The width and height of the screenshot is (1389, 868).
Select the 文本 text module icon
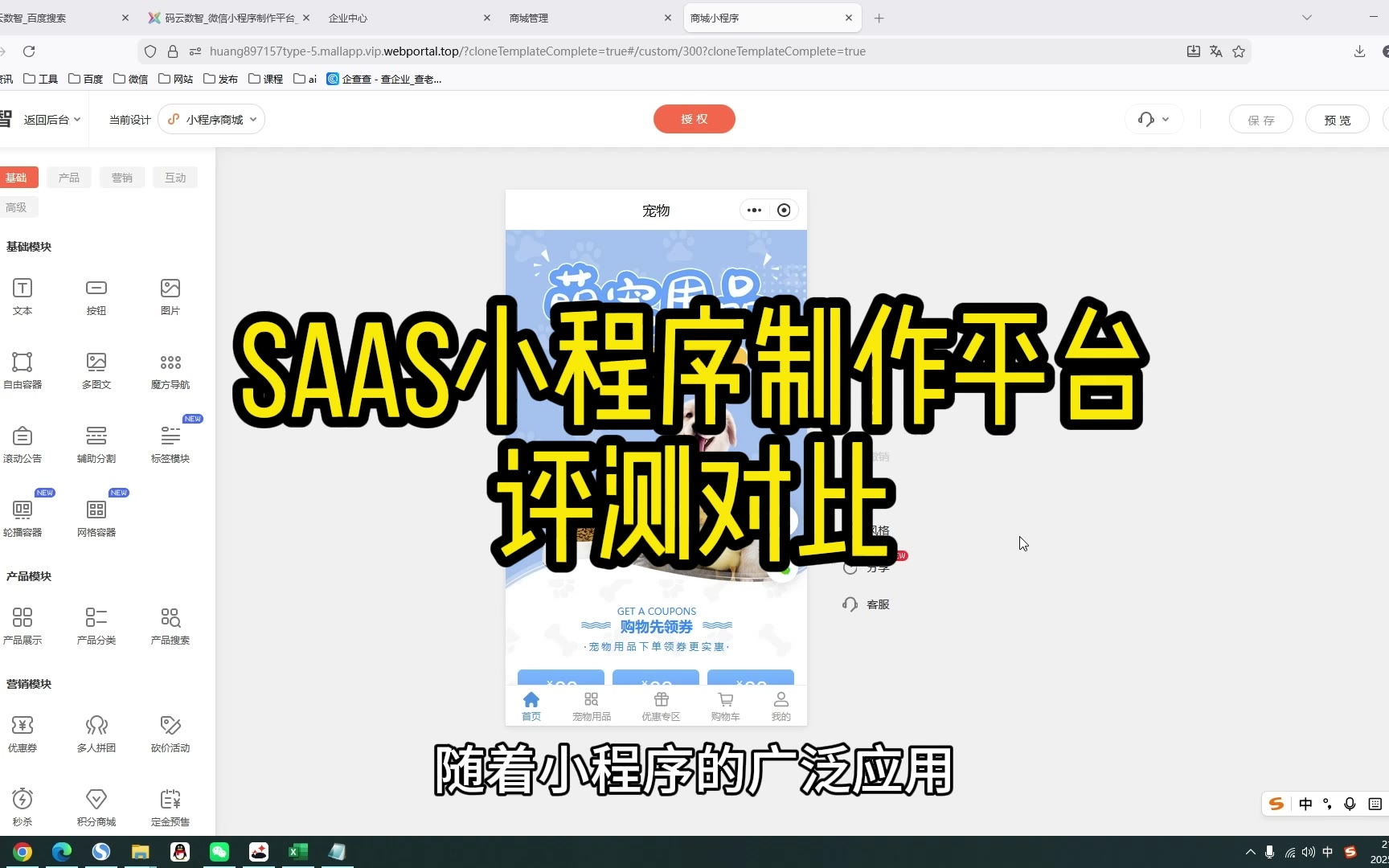(23, 289)
